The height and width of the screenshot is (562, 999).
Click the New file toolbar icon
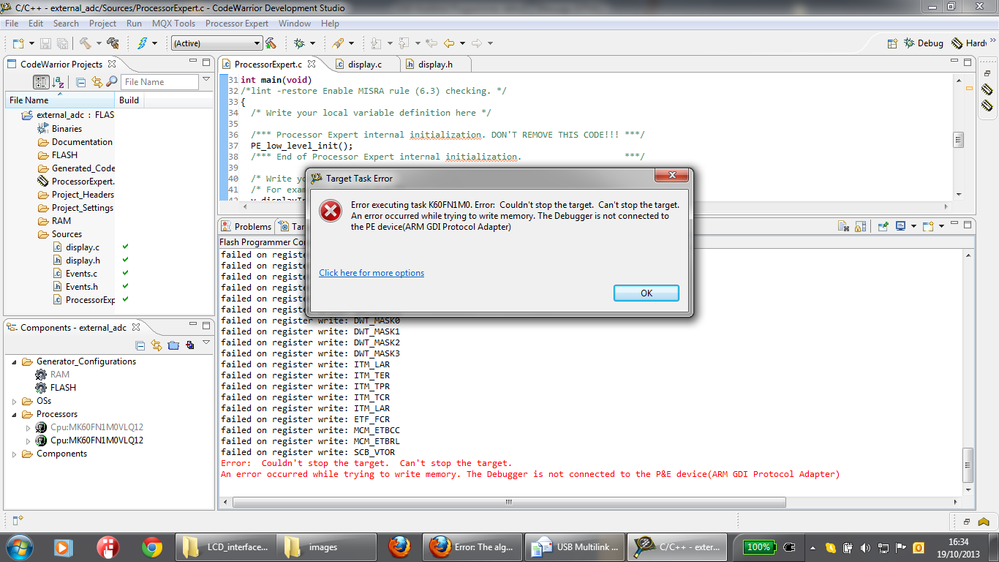click(18, 43)
